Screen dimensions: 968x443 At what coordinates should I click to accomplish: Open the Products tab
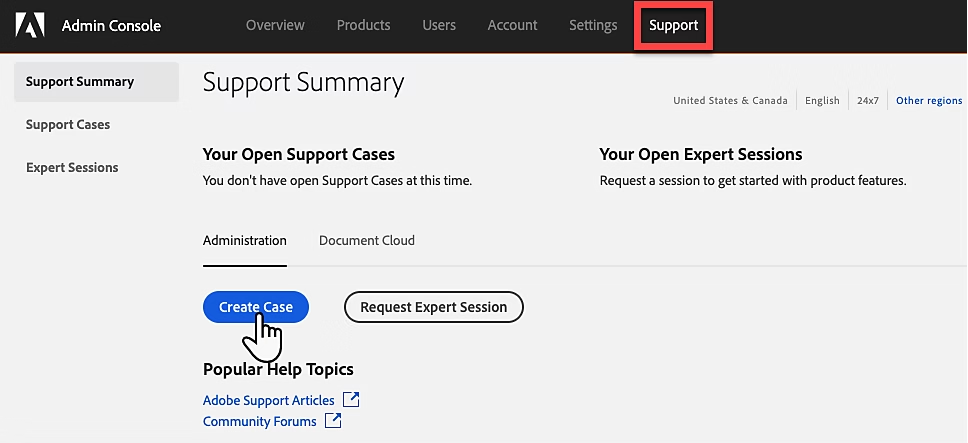click(364, 25)
